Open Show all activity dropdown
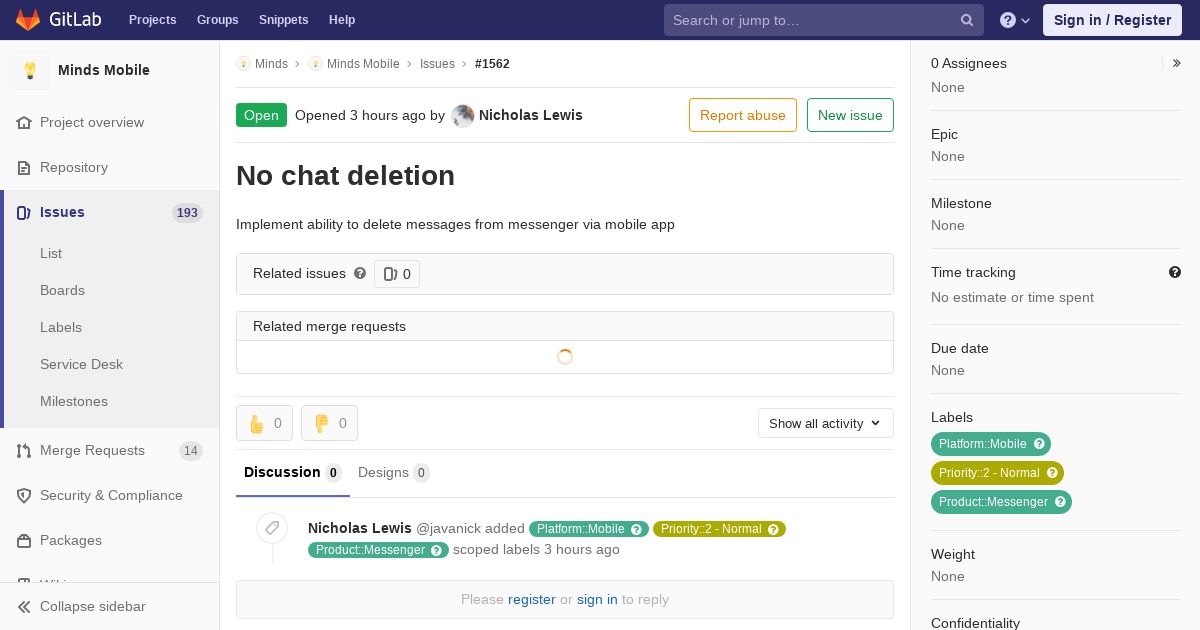Image resolution: width=1200 pixels, height=630 pixels. click(826, 423)
